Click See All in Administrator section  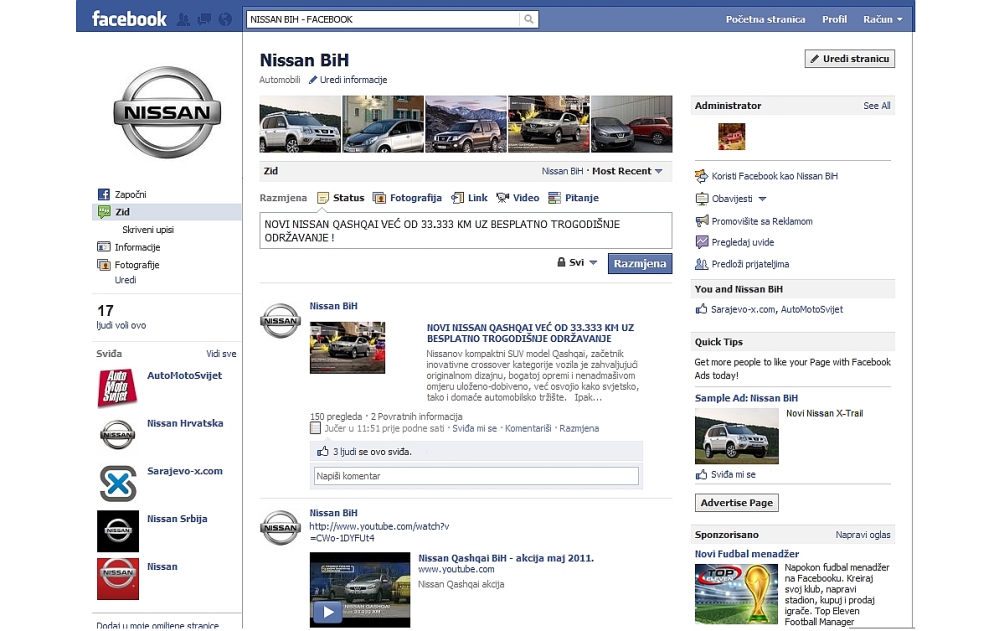[x=877, y=106]
